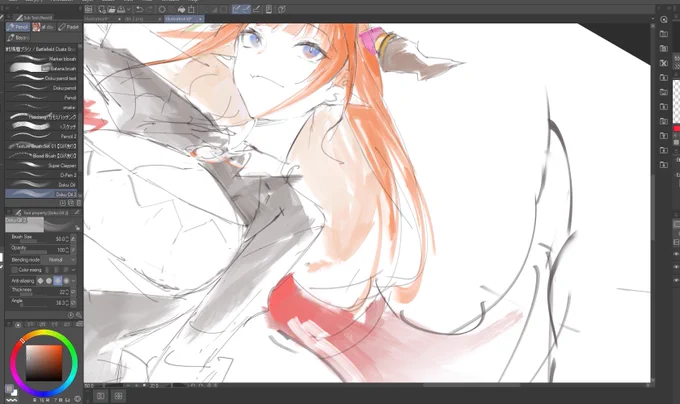The image size is (680, 404).
Task: Click the delete sub tool trash icon
Action: tap(78, 203)
